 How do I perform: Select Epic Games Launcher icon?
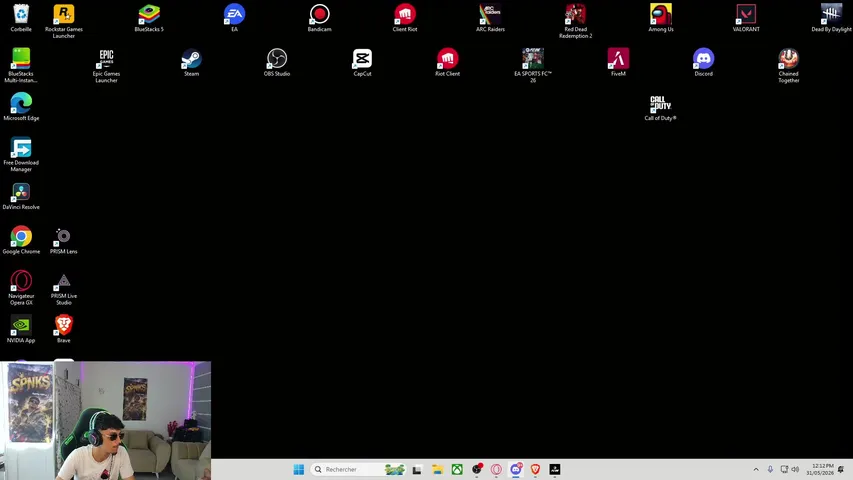106,65
